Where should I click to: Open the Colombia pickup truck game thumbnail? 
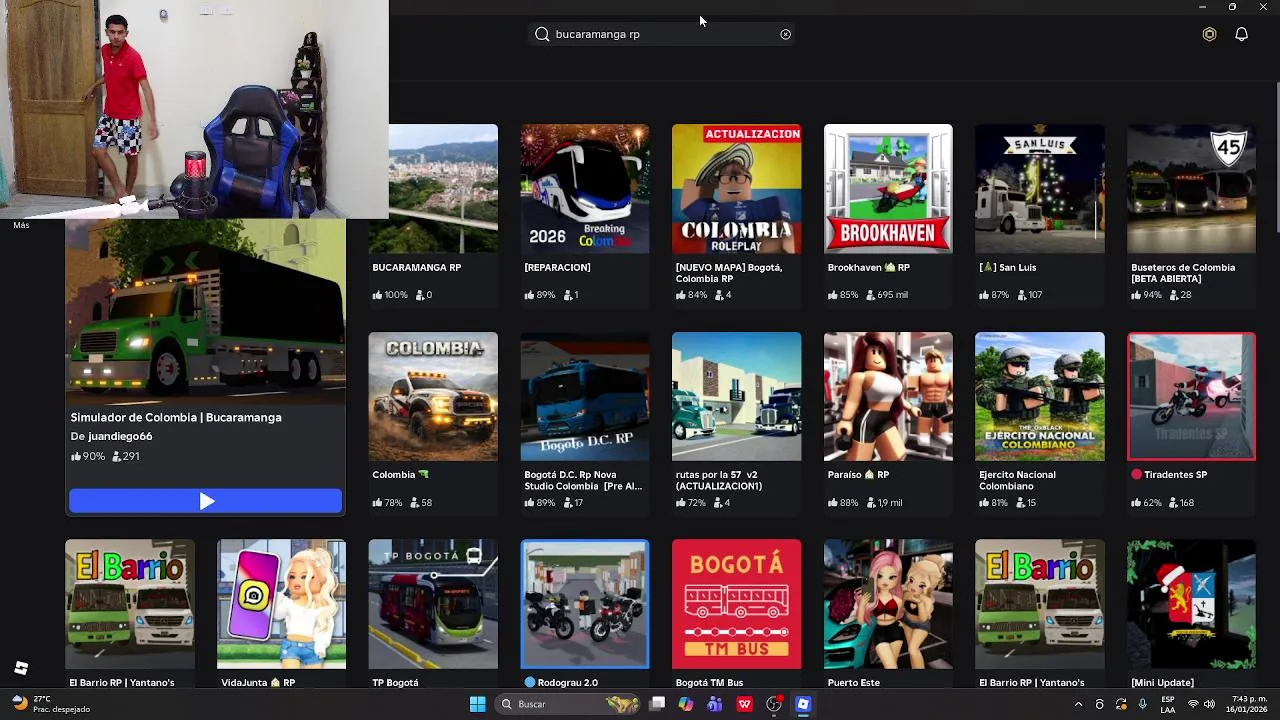433,396
